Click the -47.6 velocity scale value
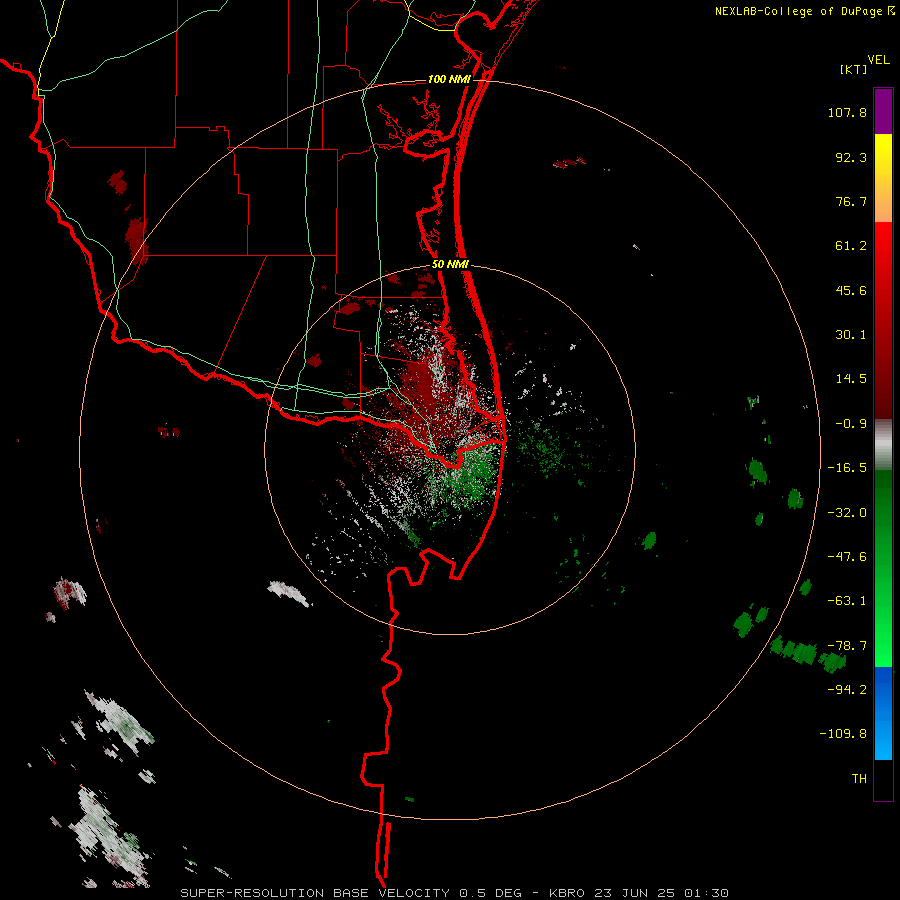The image size is (900, 900). point(847,557)
